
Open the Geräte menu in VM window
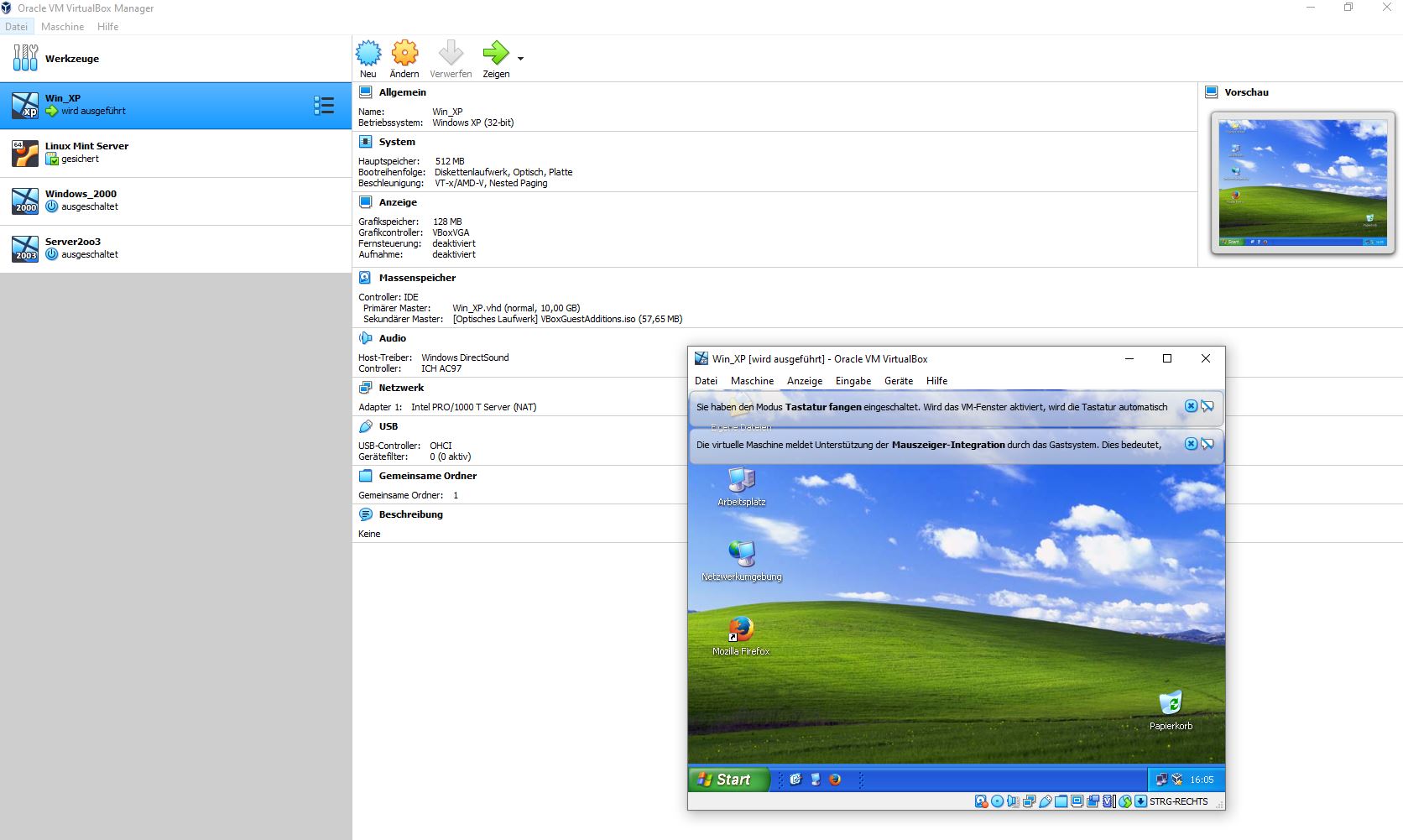point(898,381)
